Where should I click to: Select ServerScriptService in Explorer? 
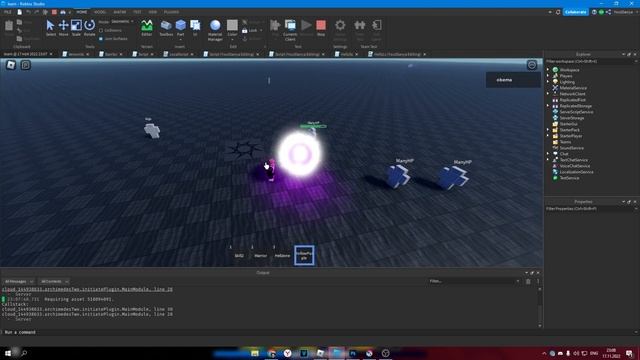pos(576,112)
